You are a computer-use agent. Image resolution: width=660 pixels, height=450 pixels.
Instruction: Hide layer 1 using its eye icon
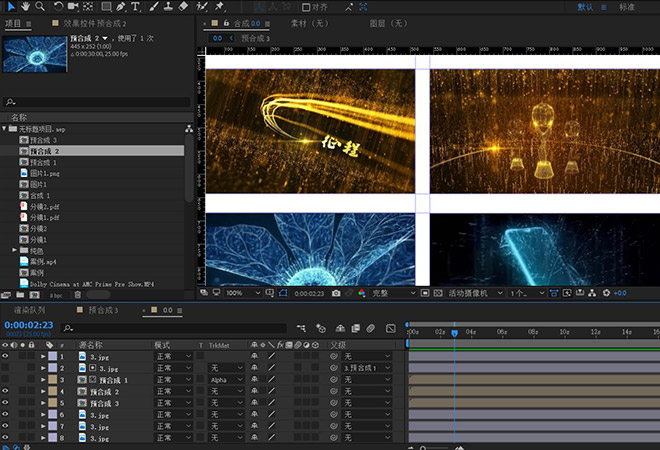(6, 356)
